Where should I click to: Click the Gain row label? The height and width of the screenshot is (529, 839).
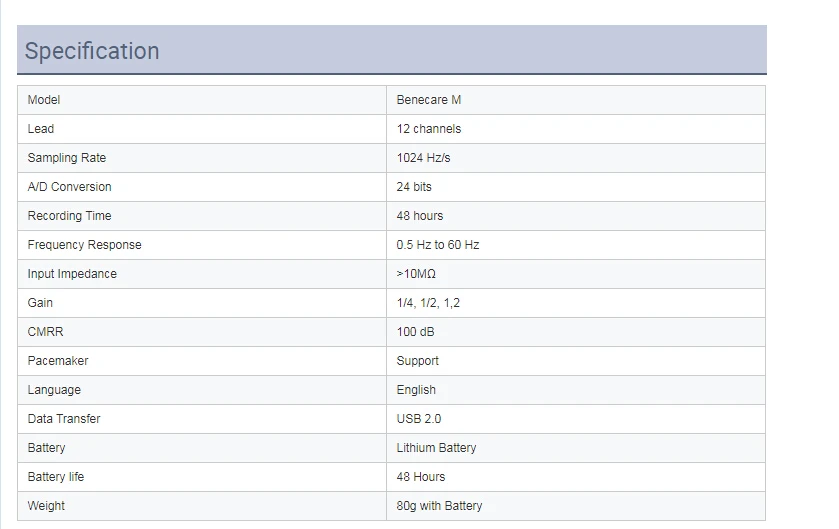point(40,303)
